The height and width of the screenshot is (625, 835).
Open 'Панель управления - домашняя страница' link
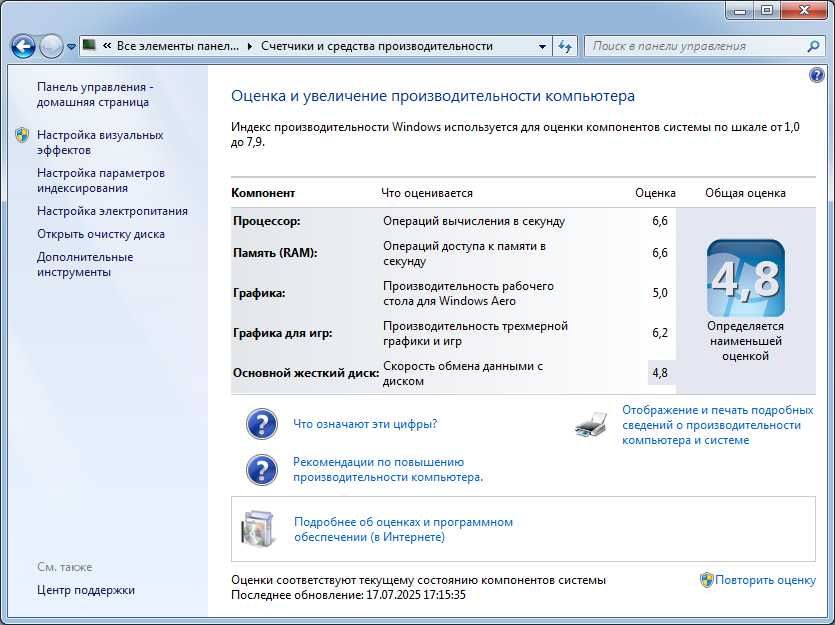[95, 94]
